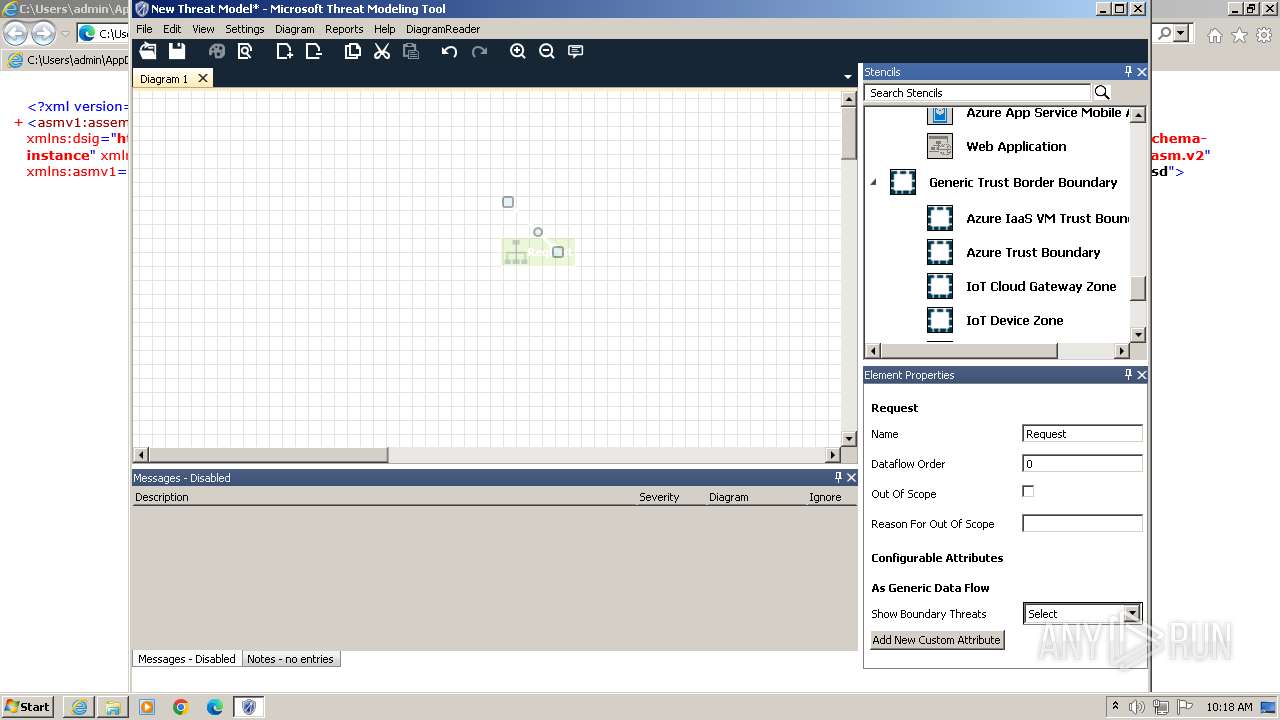Collapse the Generic Trust Border Boundary group
Screen dimensions: 1280x720
[x=874, y=182]
